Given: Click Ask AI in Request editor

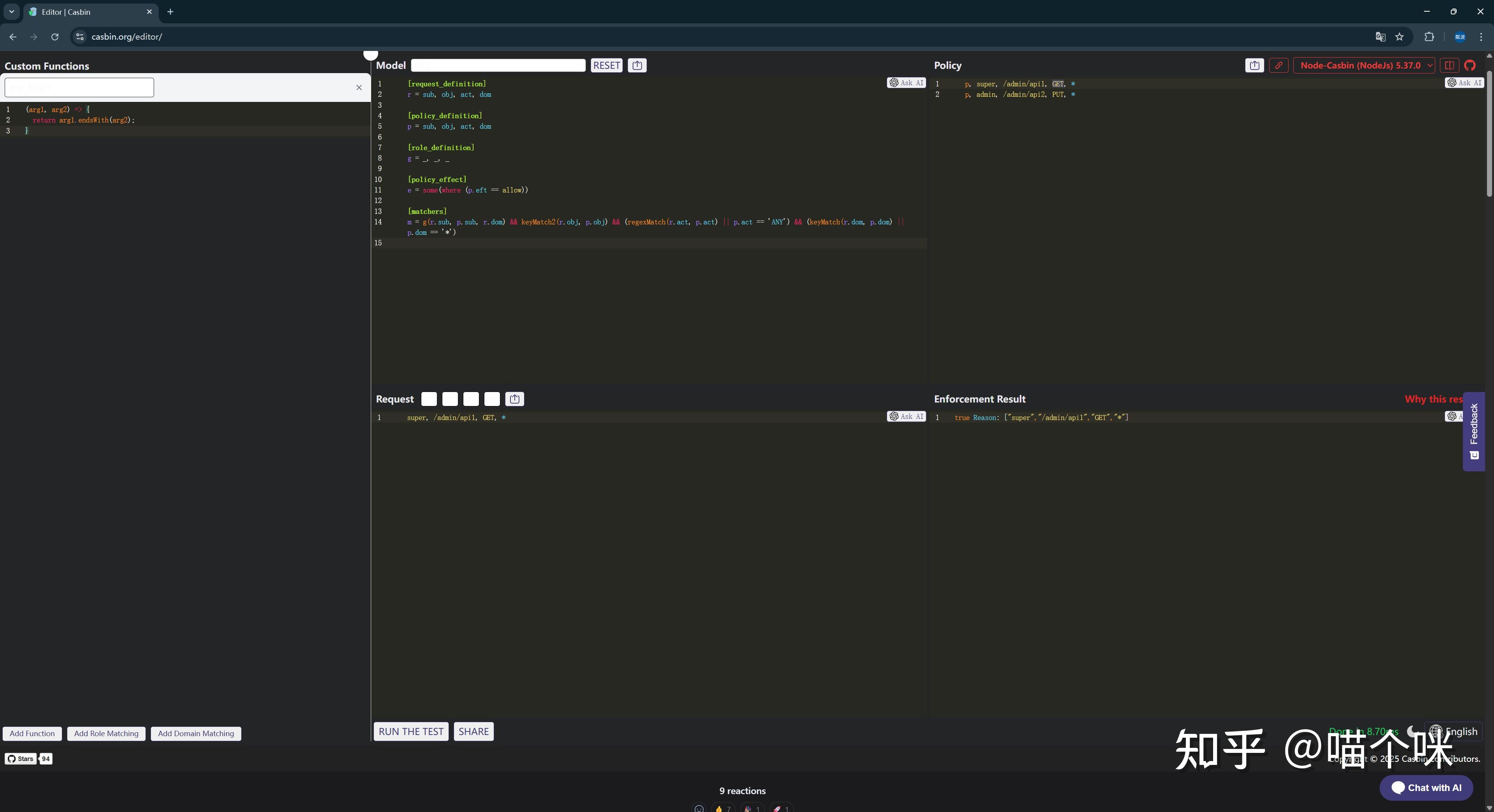Looking at the screenshot, I should 906,417.
